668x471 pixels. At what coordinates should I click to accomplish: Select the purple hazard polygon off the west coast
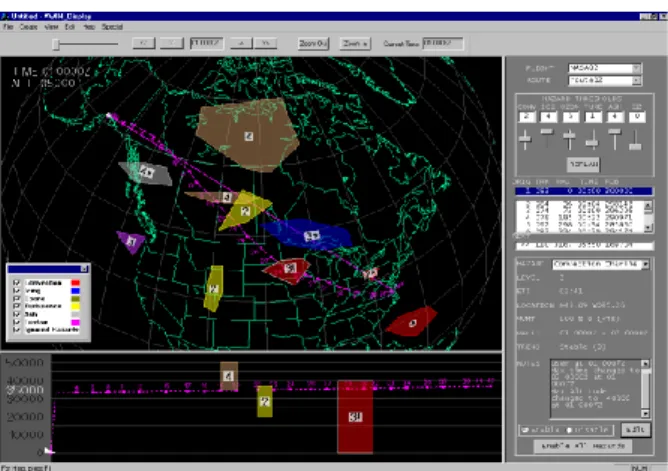pyautogui.click(x=131, y=242)
